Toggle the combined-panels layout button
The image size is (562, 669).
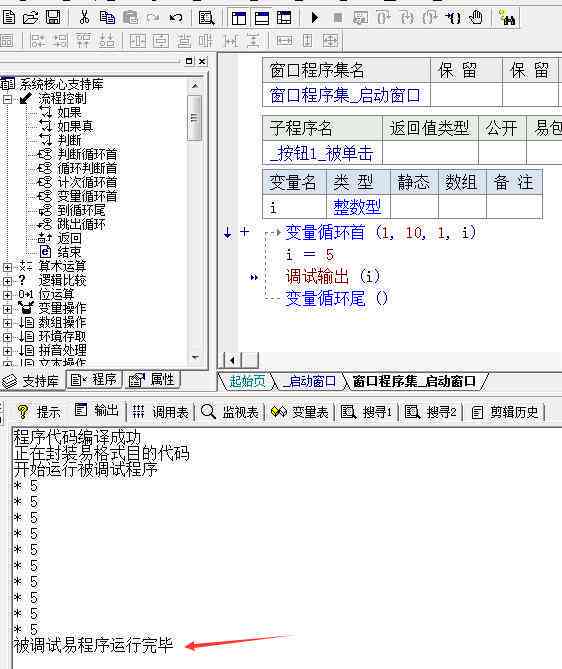point(284,18)
